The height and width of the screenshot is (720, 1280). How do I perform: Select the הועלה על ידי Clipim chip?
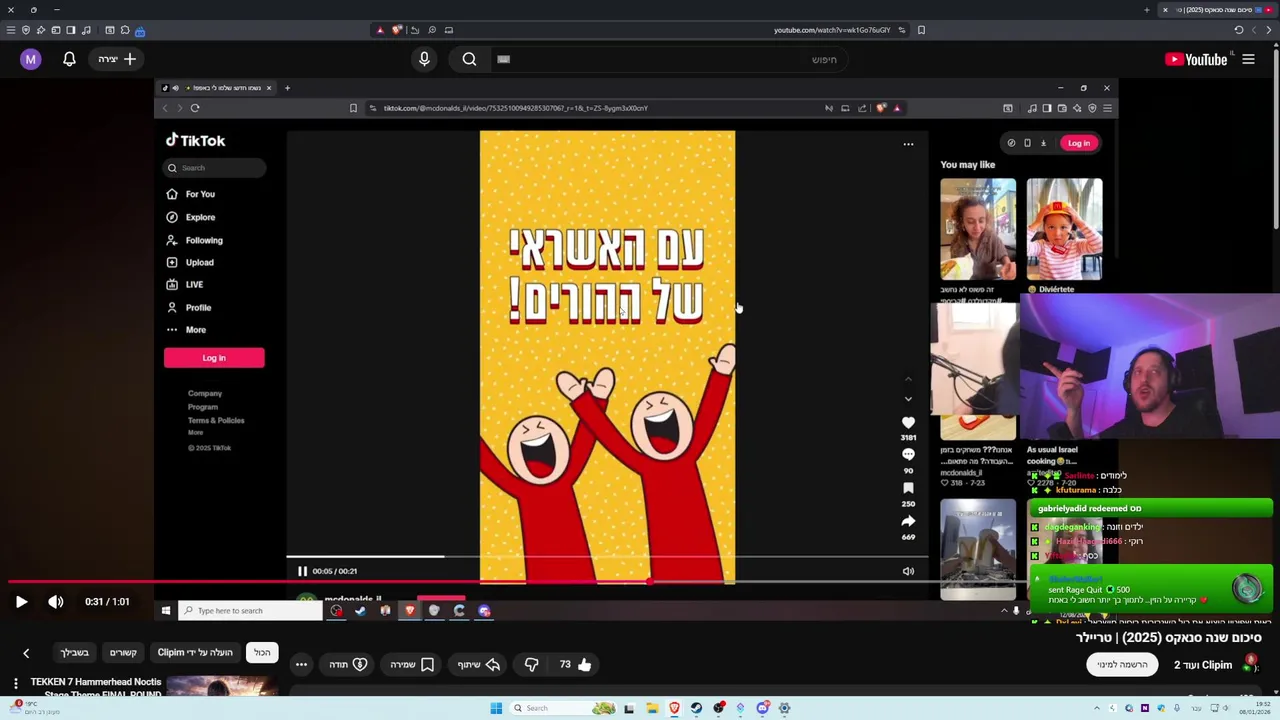coord(195,652)
